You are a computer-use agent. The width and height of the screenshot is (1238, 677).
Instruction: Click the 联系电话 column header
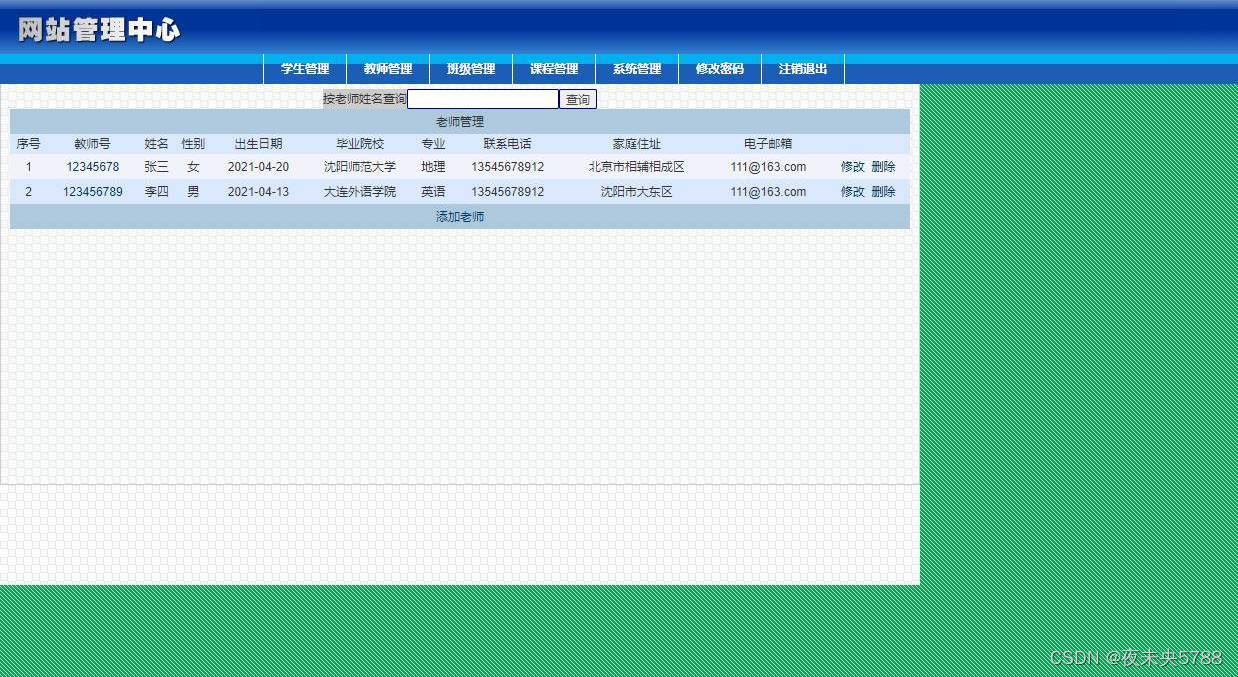coord(508,144)
